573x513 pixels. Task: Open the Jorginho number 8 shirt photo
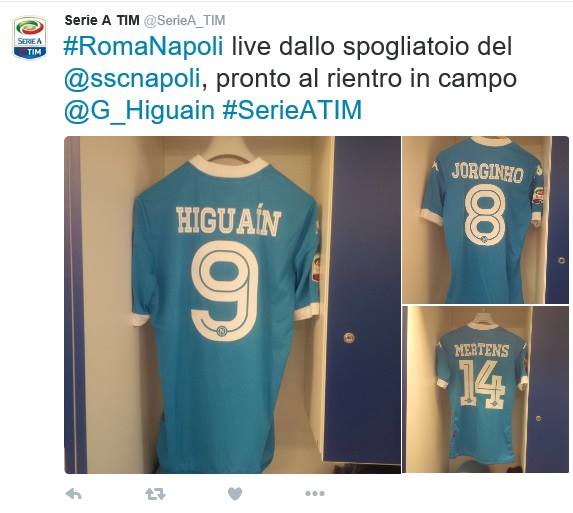[x=486, y=220]
